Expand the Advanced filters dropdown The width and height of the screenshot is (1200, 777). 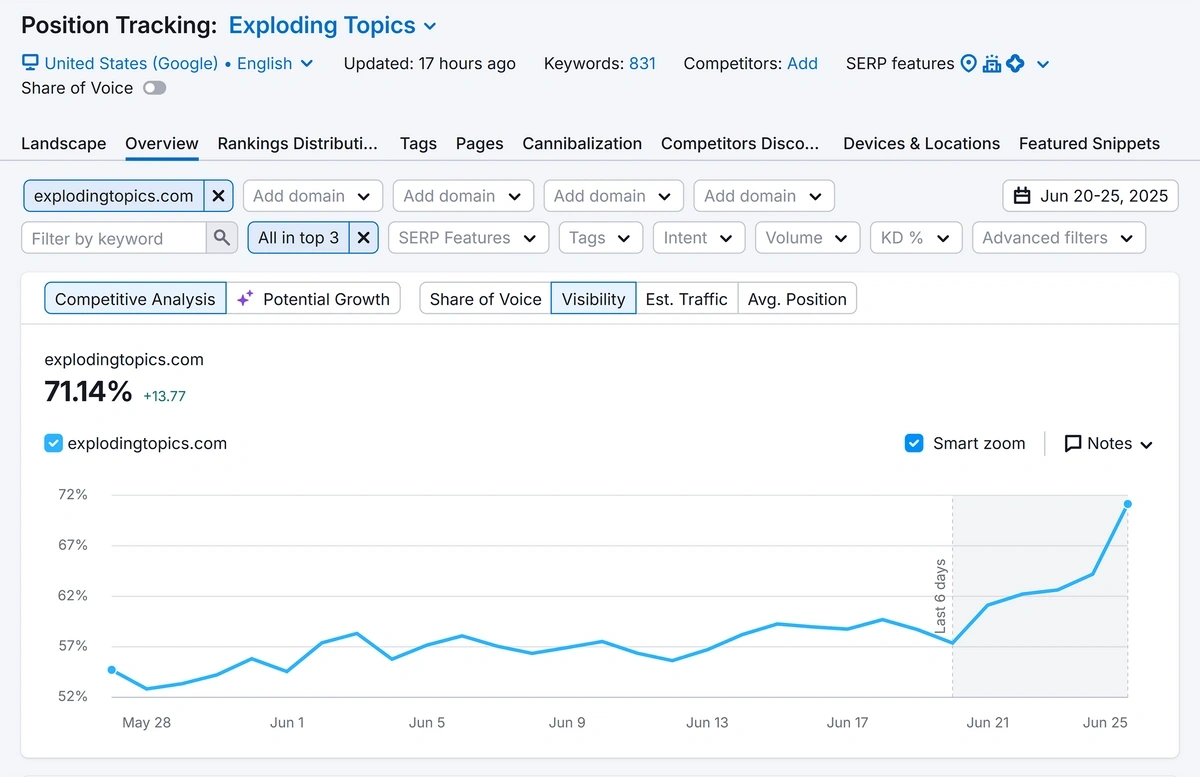(x=1059, y=238)
